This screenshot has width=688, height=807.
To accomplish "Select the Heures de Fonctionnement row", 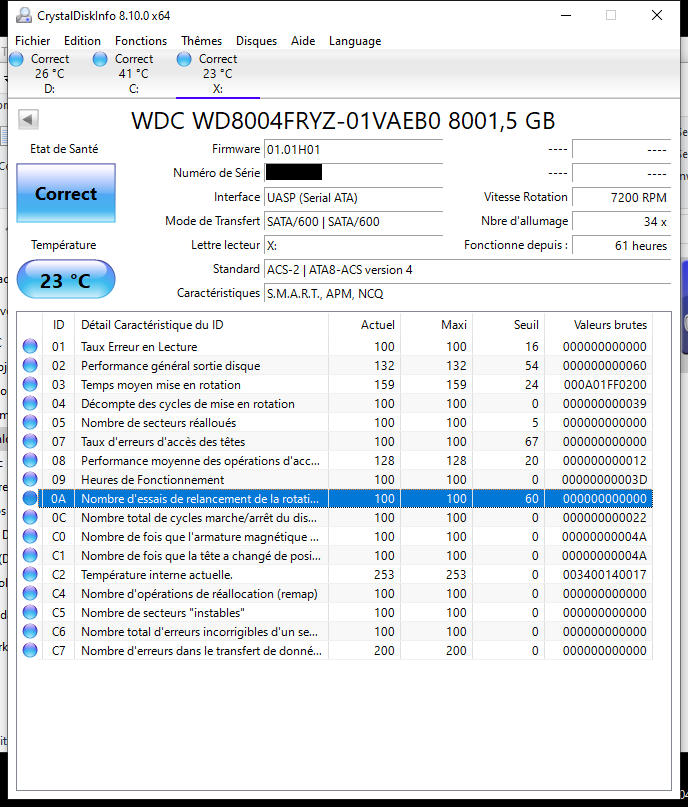I will 337,480.
